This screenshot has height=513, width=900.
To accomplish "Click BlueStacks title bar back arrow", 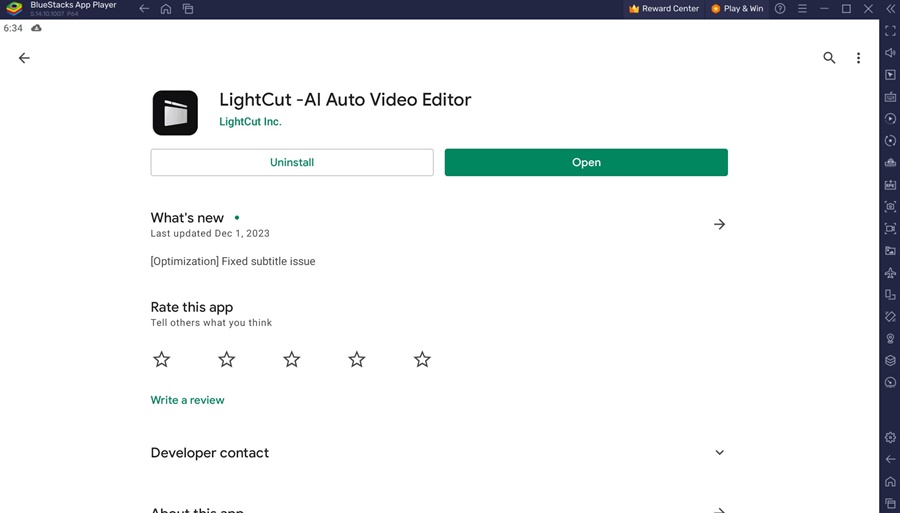I will [144, 9].
